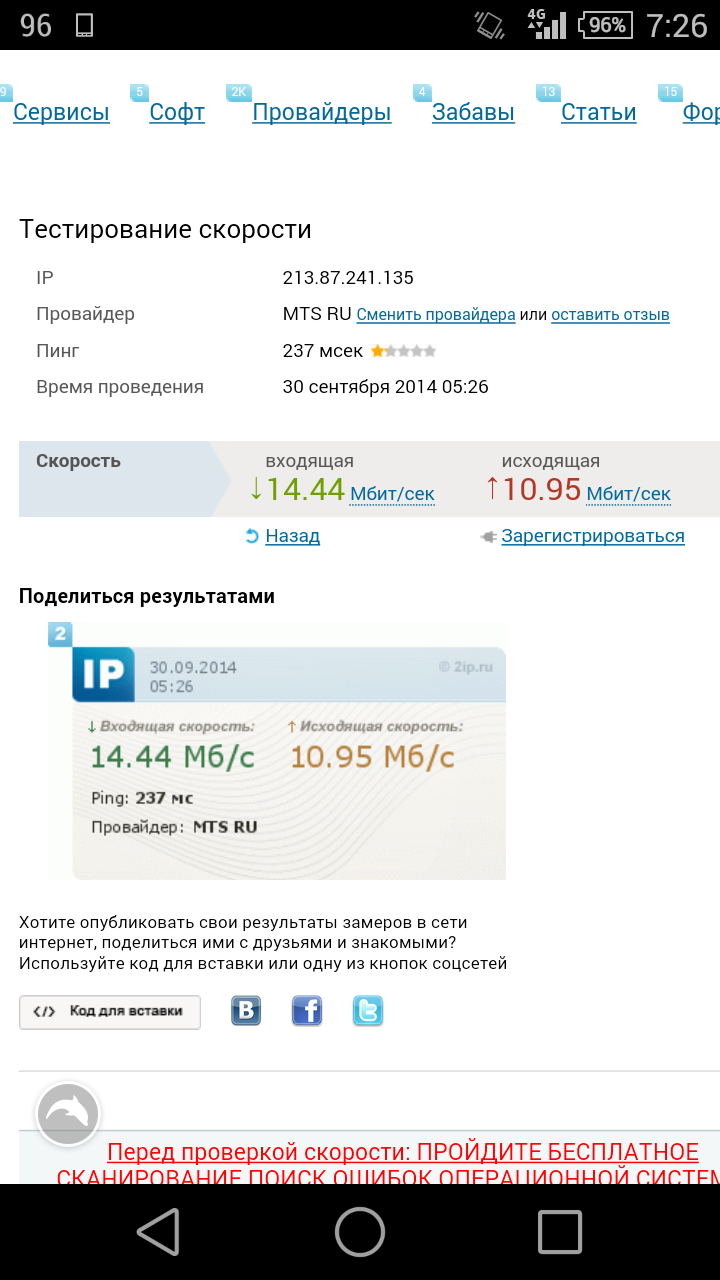This screenshot has height=1280, width=720.
Task: Tap the ping star rating
Action: 403,351
